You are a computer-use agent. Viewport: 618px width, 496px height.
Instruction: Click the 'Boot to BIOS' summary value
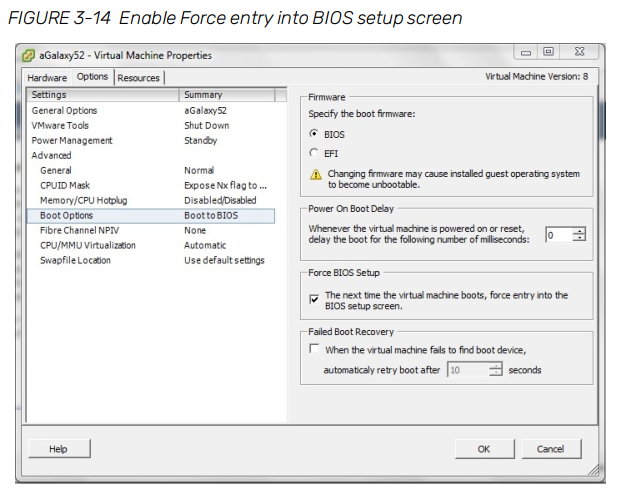[x=211, y=216]
